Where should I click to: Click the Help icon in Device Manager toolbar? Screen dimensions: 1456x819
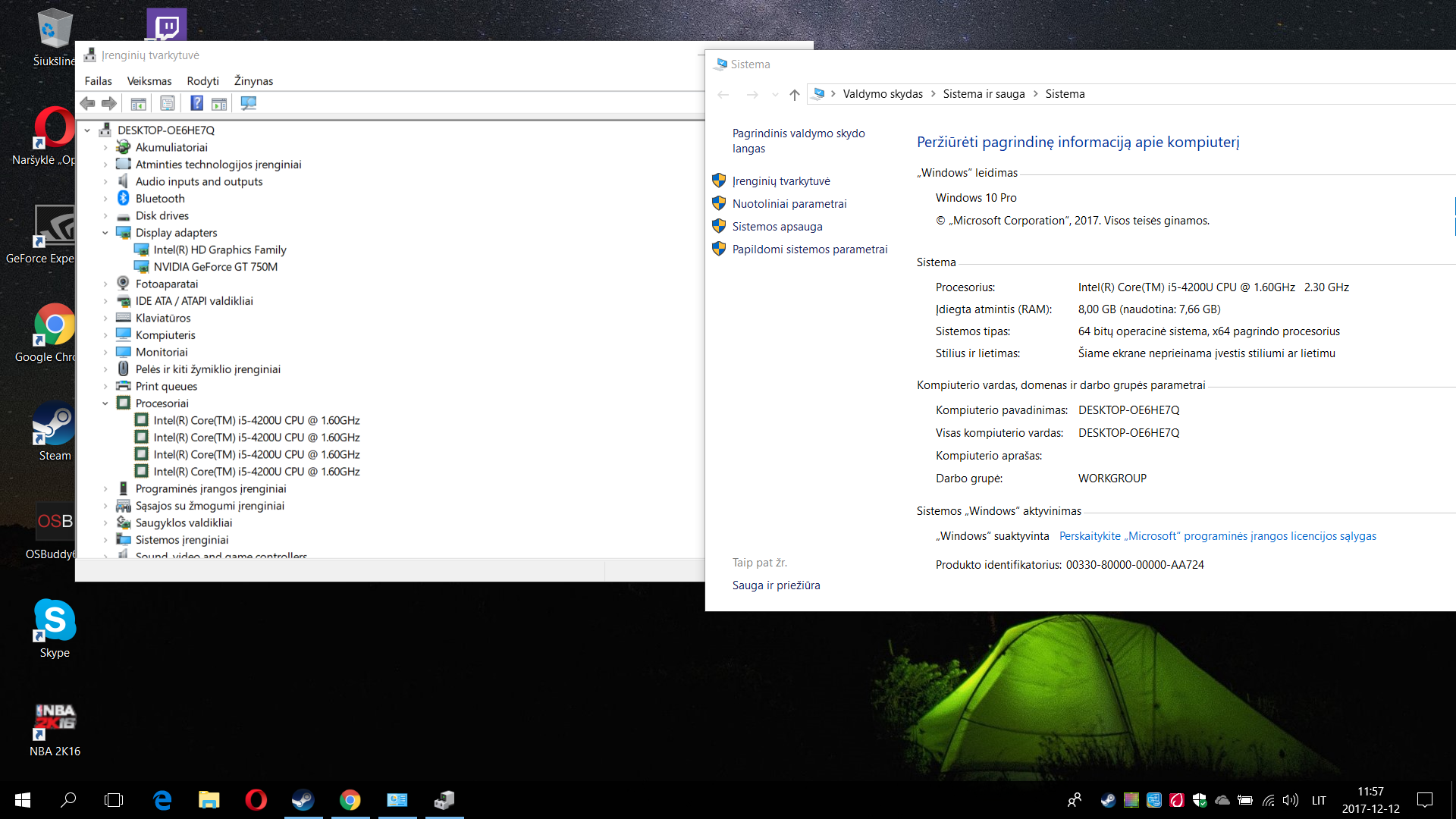[x=196, y=103]
